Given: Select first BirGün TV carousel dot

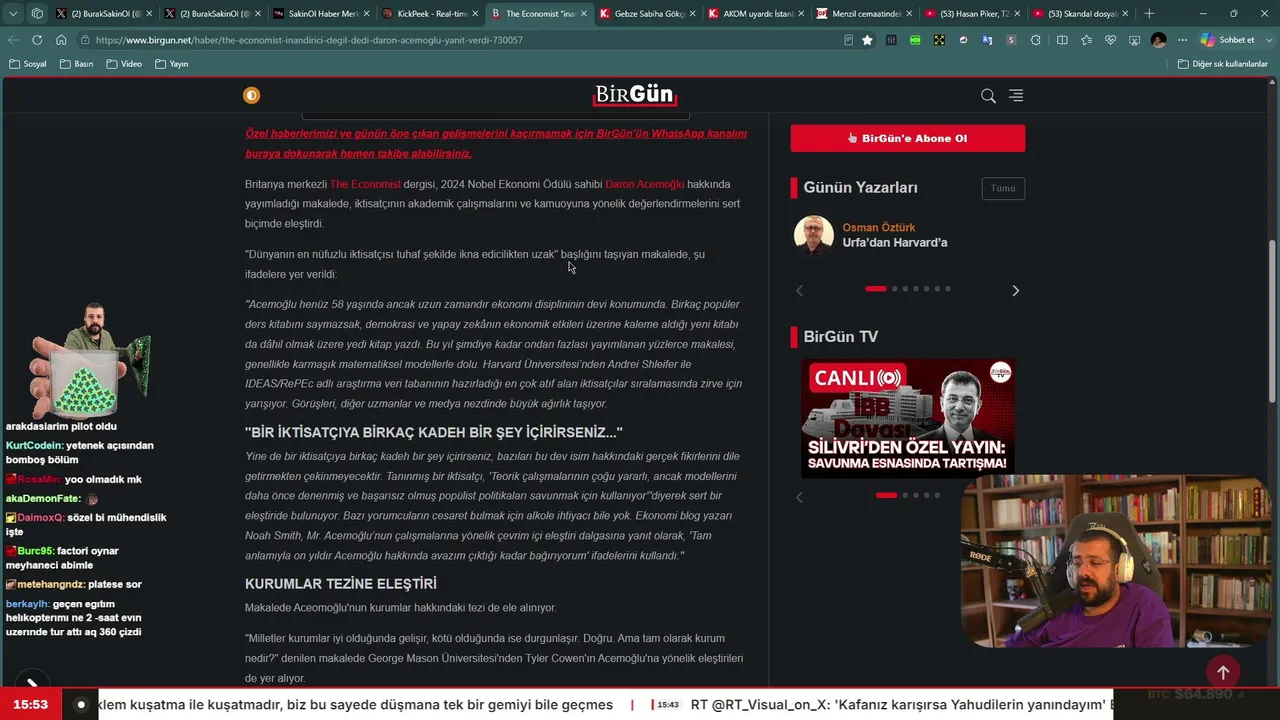Looking at the screenshot, I should 886,495.
